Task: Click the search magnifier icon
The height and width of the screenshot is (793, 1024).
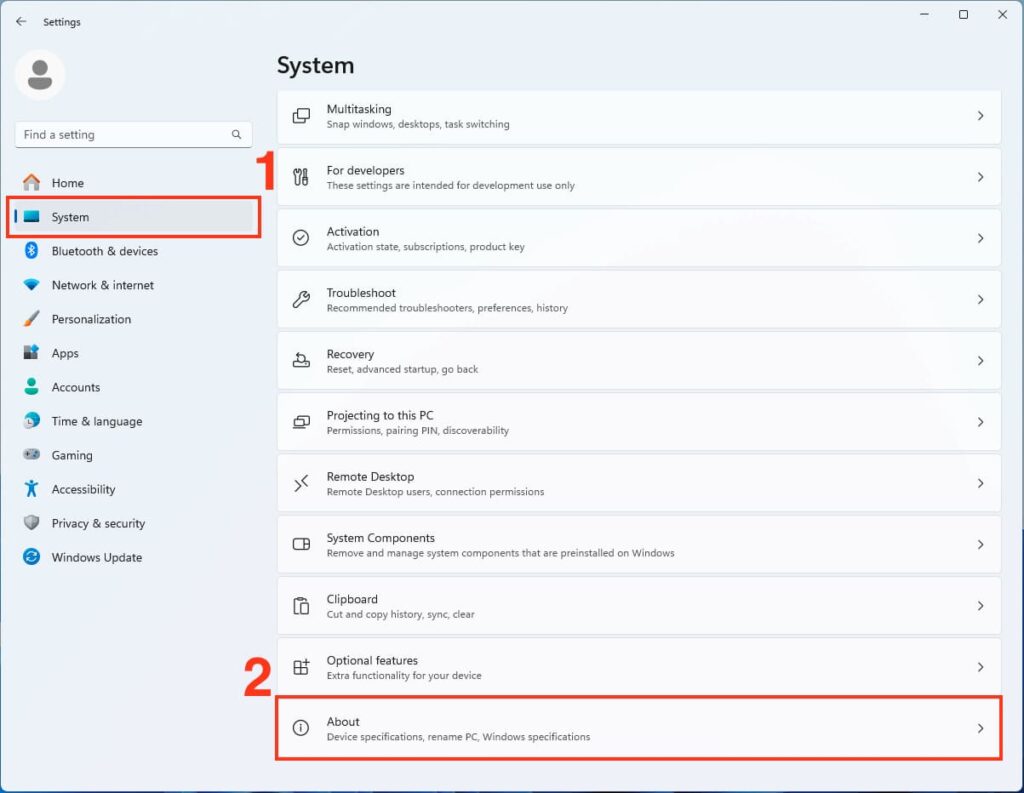Action: (237, 135)
